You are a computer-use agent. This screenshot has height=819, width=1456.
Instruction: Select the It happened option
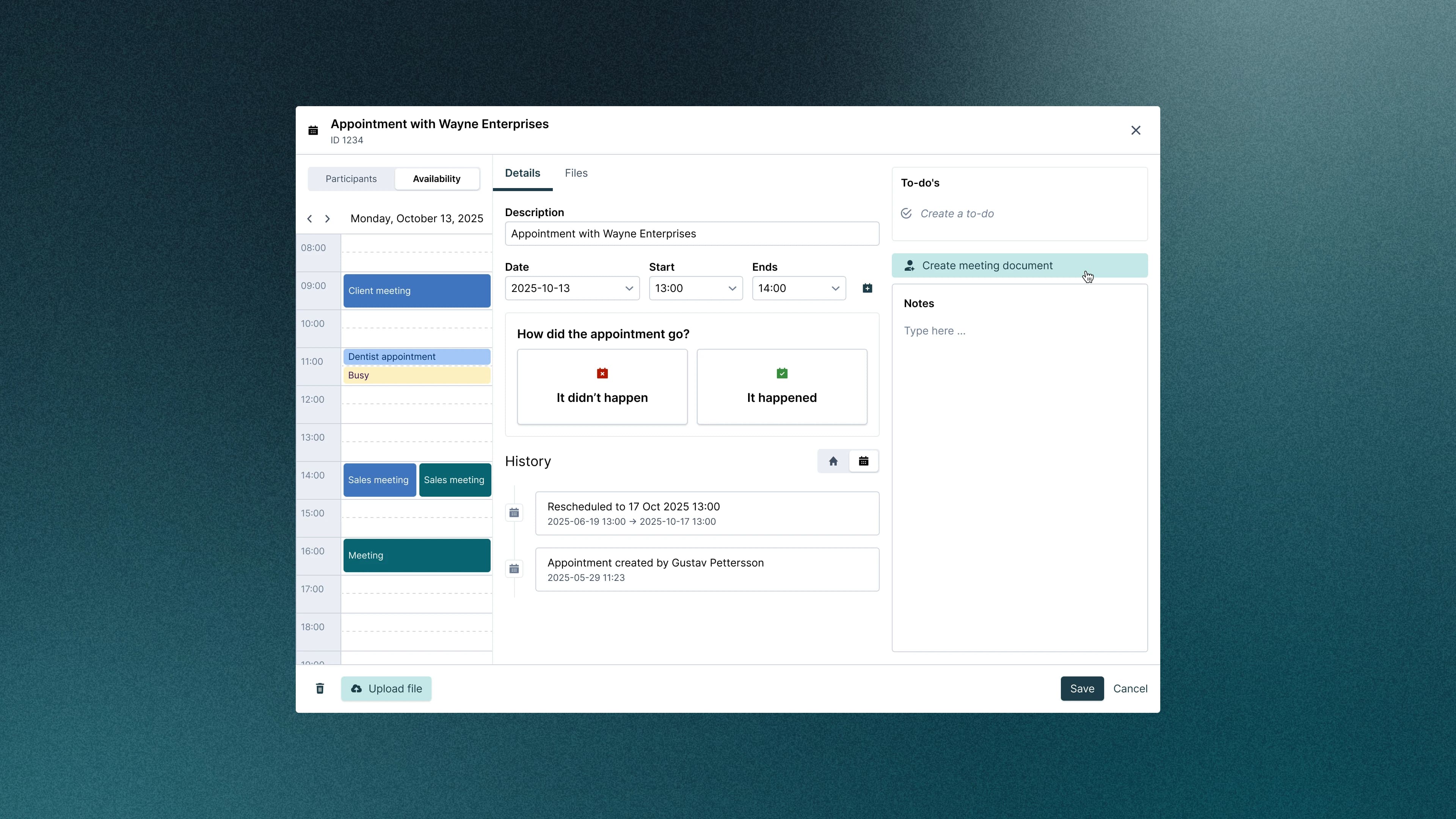[x=781, y=387]
